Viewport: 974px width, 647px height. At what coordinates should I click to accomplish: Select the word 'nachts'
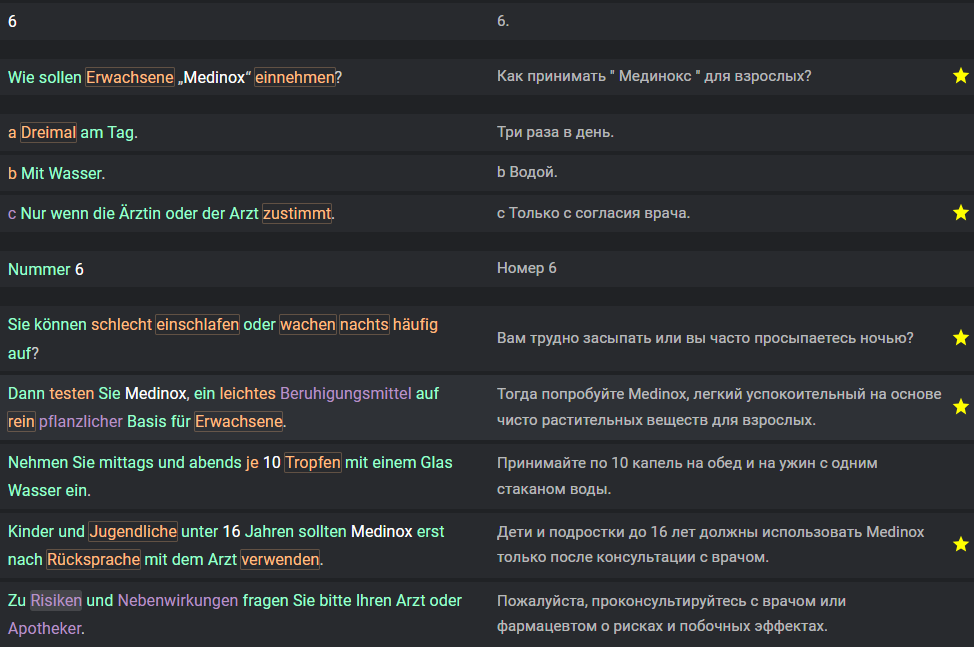pos(364,324)
